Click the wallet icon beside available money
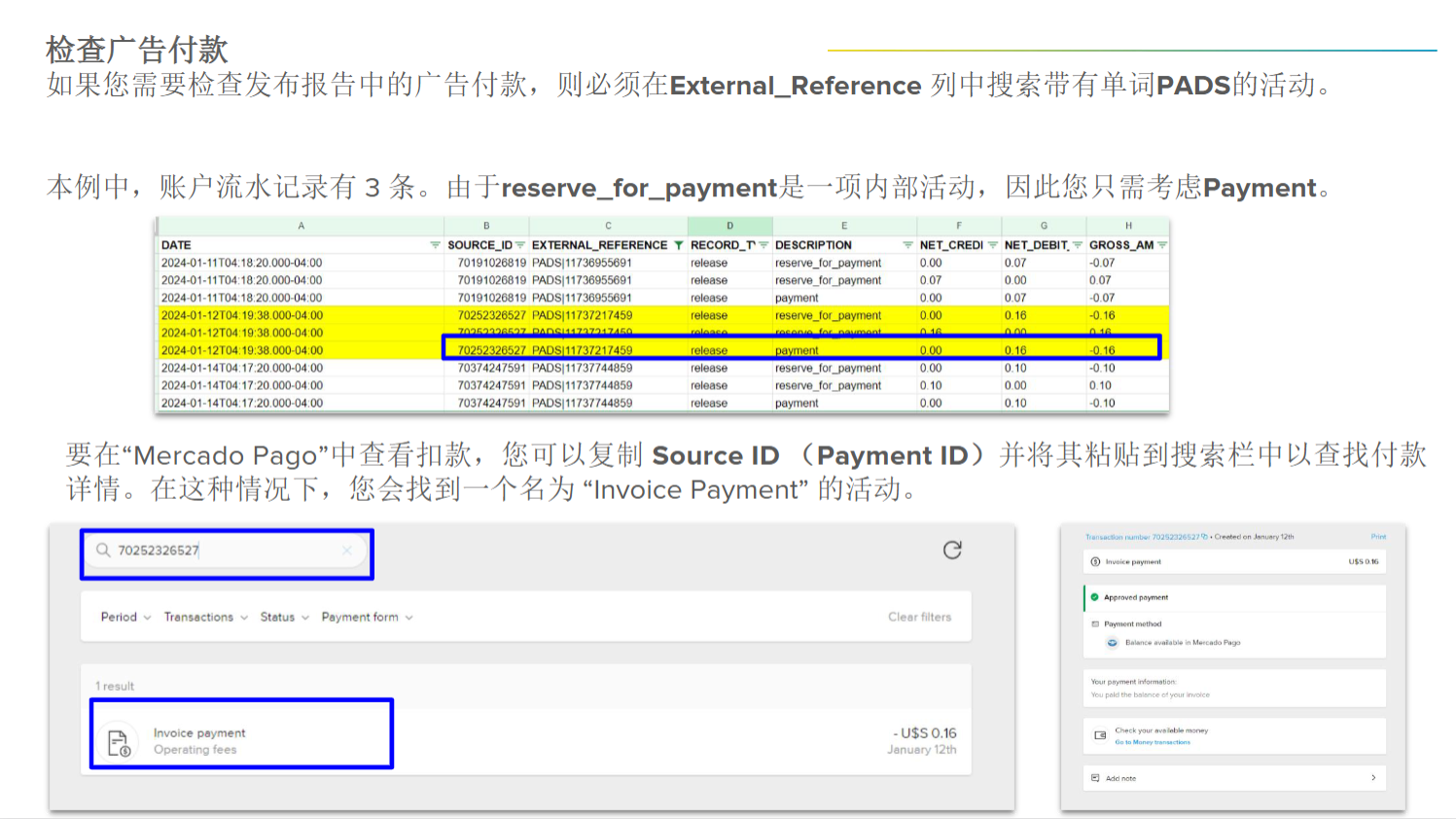This screenshot has width=1456, height=819. click(1100, 735)
